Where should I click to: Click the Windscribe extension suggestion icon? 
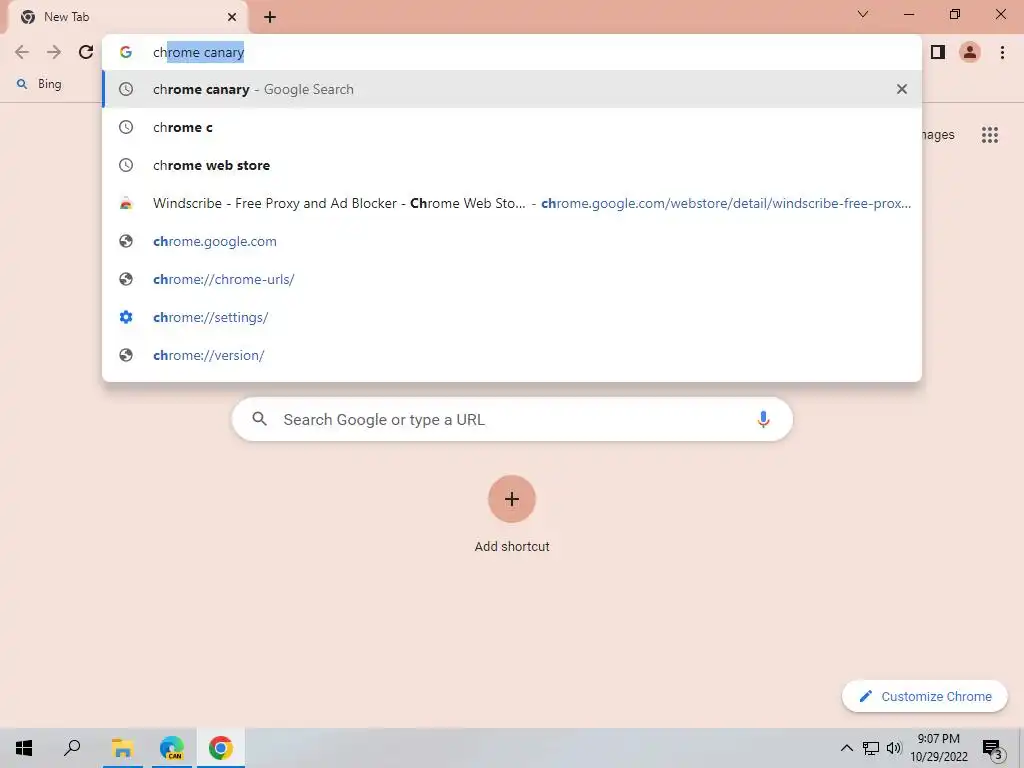pyautogui.click(x=126, y=203)
